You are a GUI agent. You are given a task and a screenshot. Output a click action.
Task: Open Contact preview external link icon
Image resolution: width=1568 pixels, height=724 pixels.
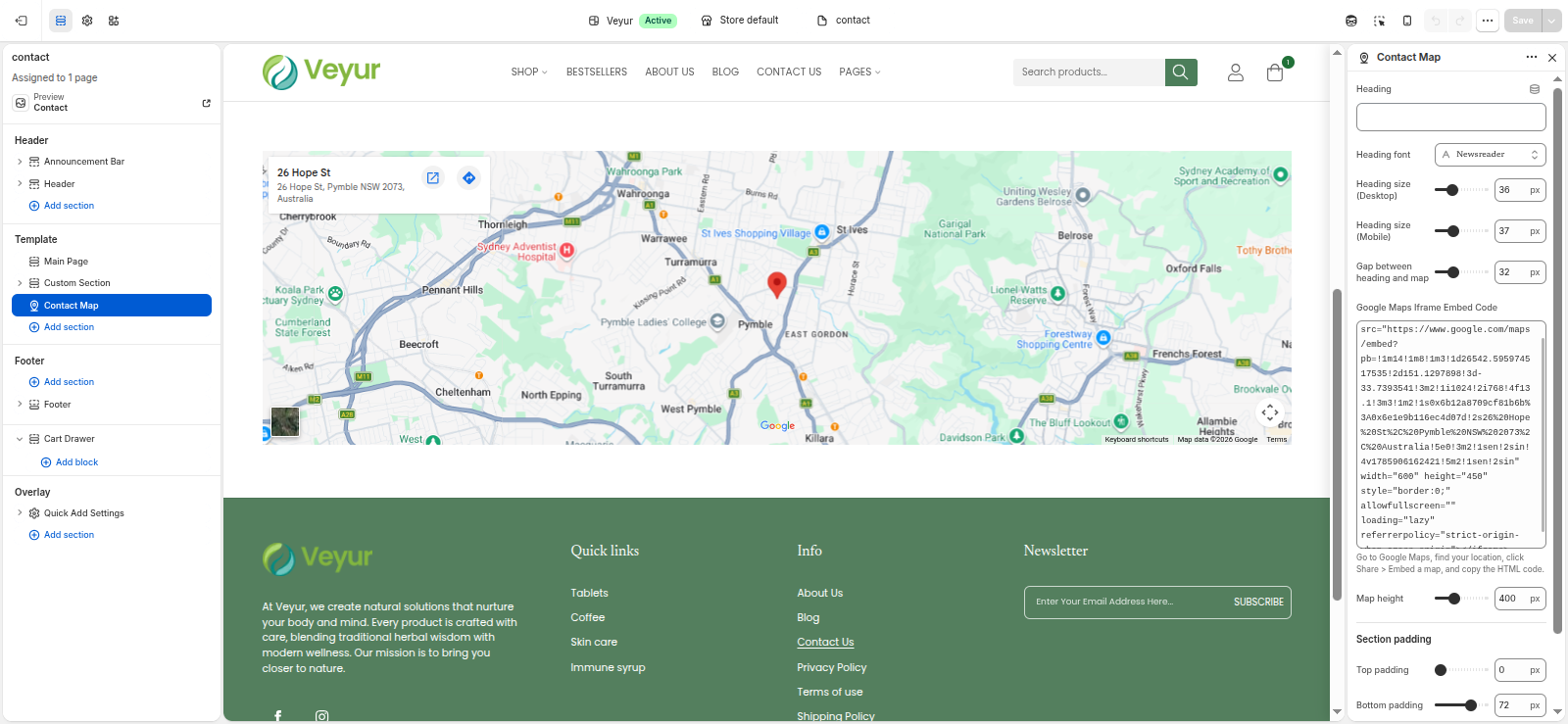pyautogui.click(x=206, y=103)
